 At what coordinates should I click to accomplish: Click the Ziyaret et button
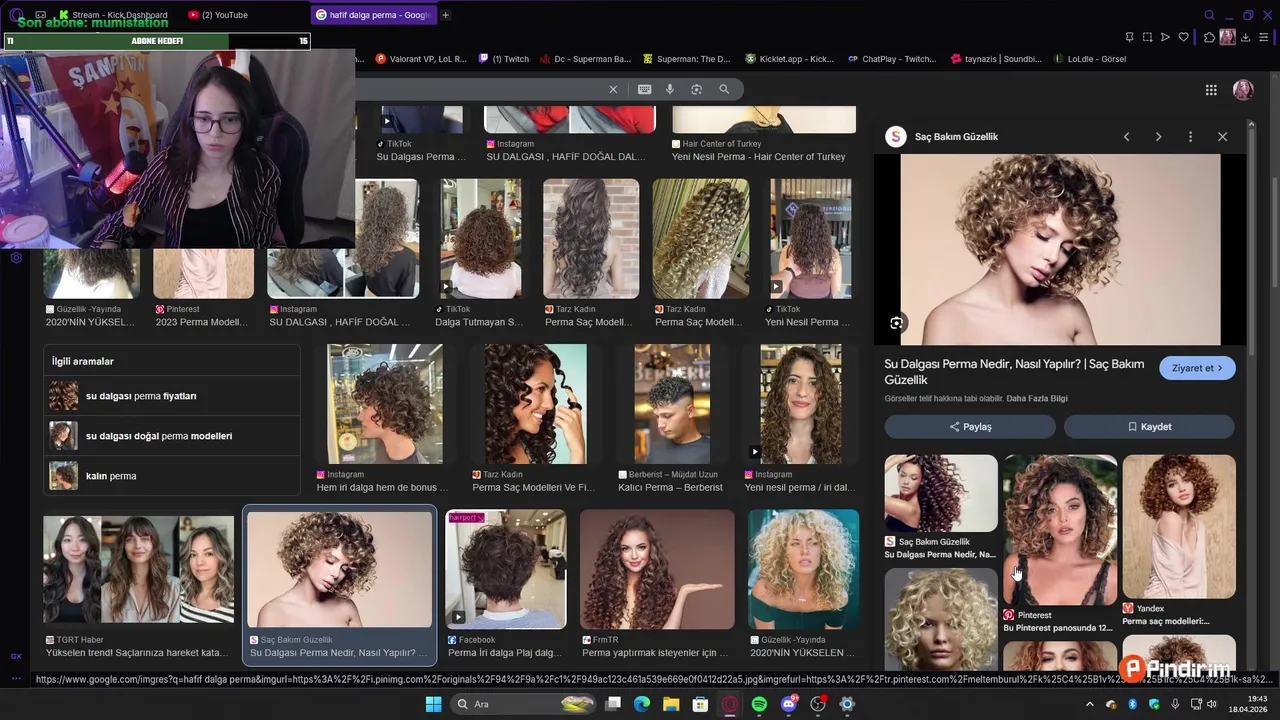coord(1197,368)
